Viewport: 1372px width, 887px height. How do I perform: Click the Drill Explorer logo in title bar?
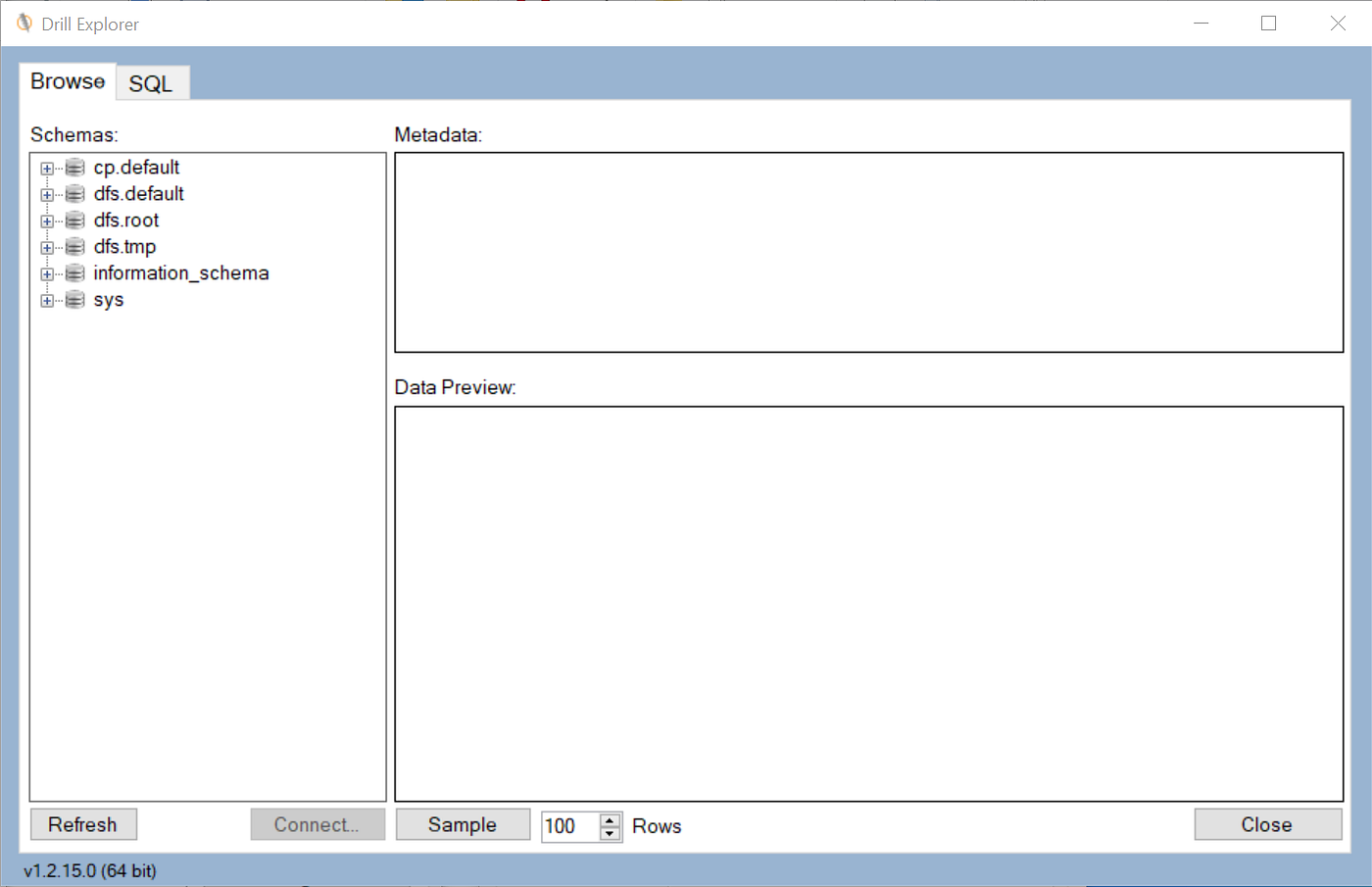26,23
